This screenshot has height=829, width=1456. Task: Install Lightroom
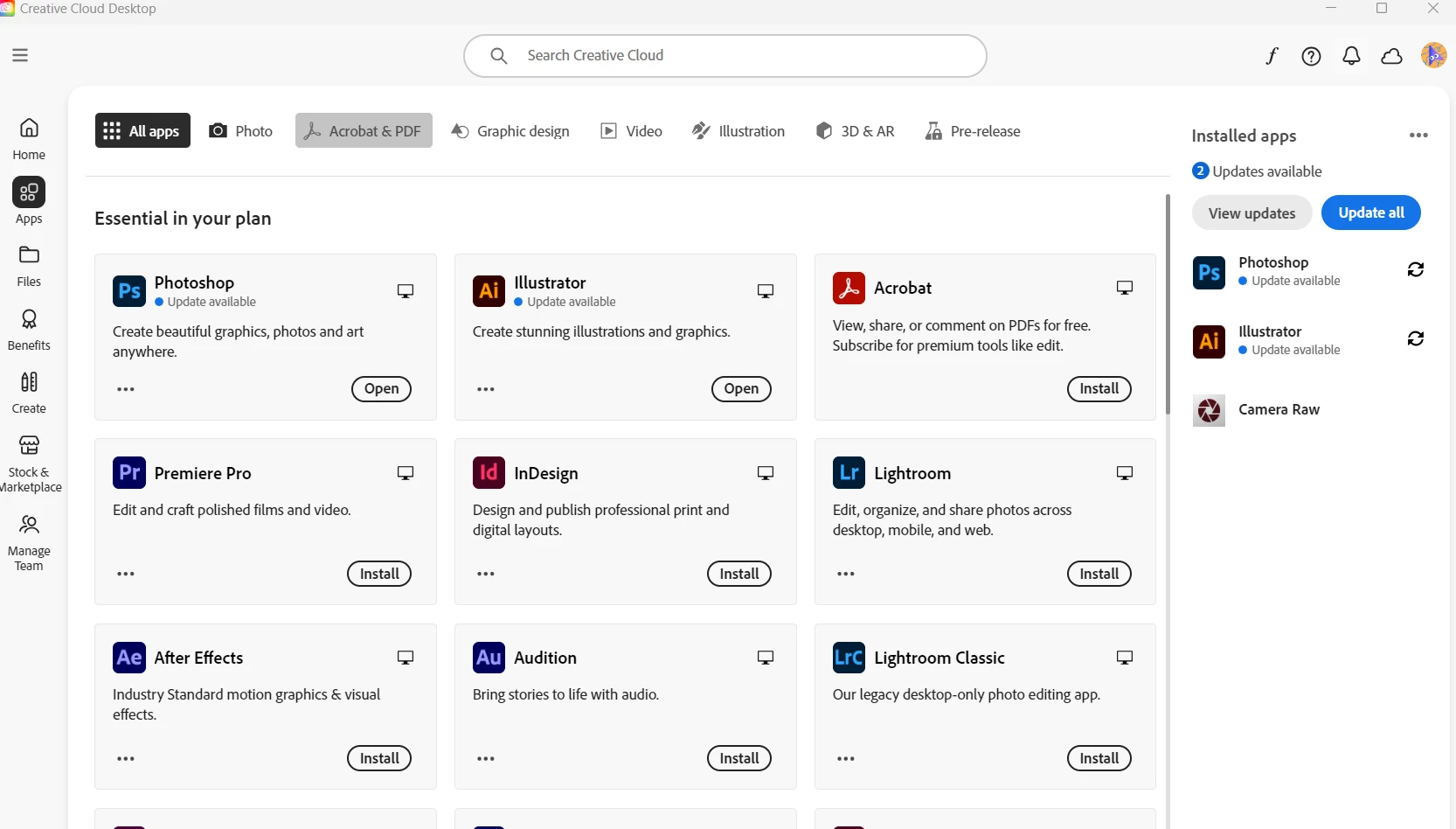click(1099, 574)
